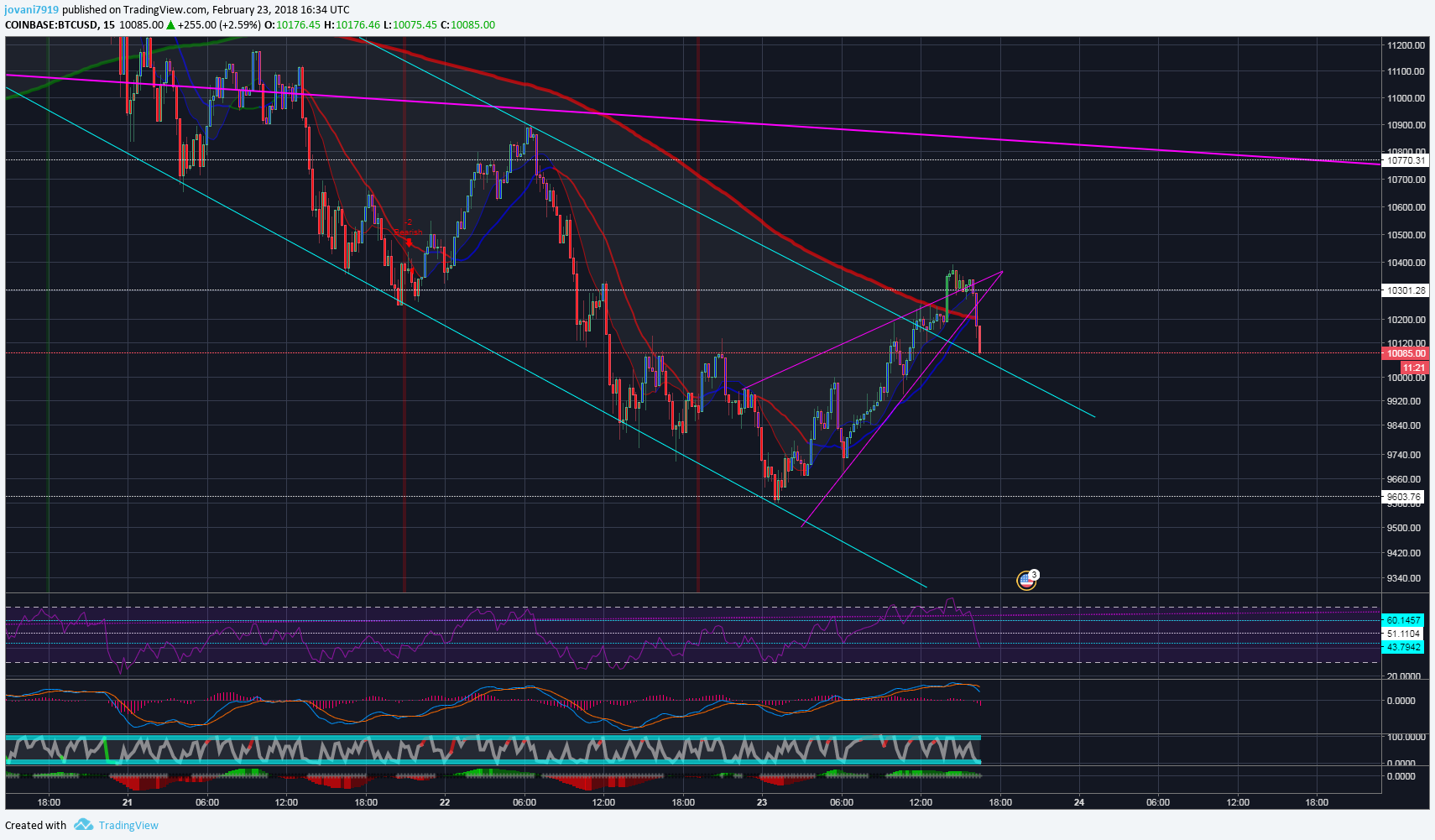Follow the TradingView link in footer
Image resolution: width=1435 pixels, height=840 pixels.
(128, 825)
